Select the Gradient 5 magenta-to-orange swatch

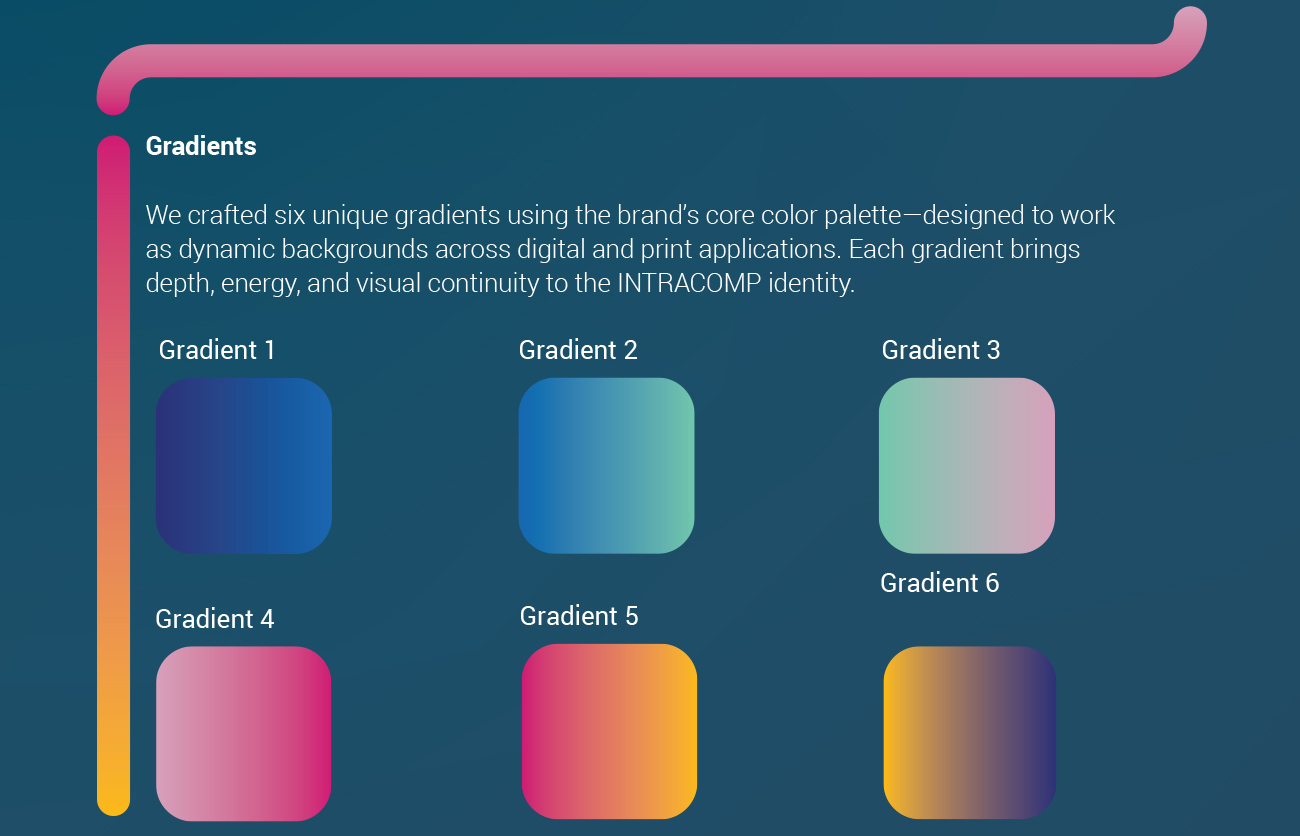pyautogui.click(x=609, y=731)
